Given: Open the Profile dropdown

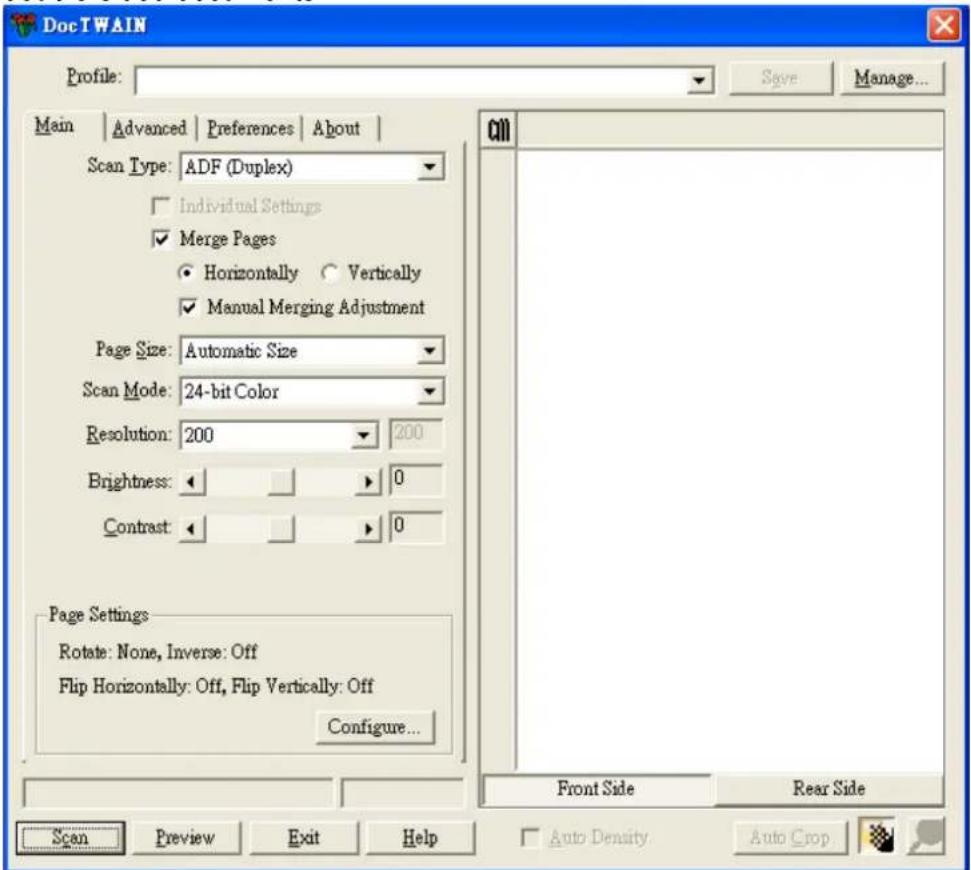Looking at the screenshot, I should tap(699, 80).
